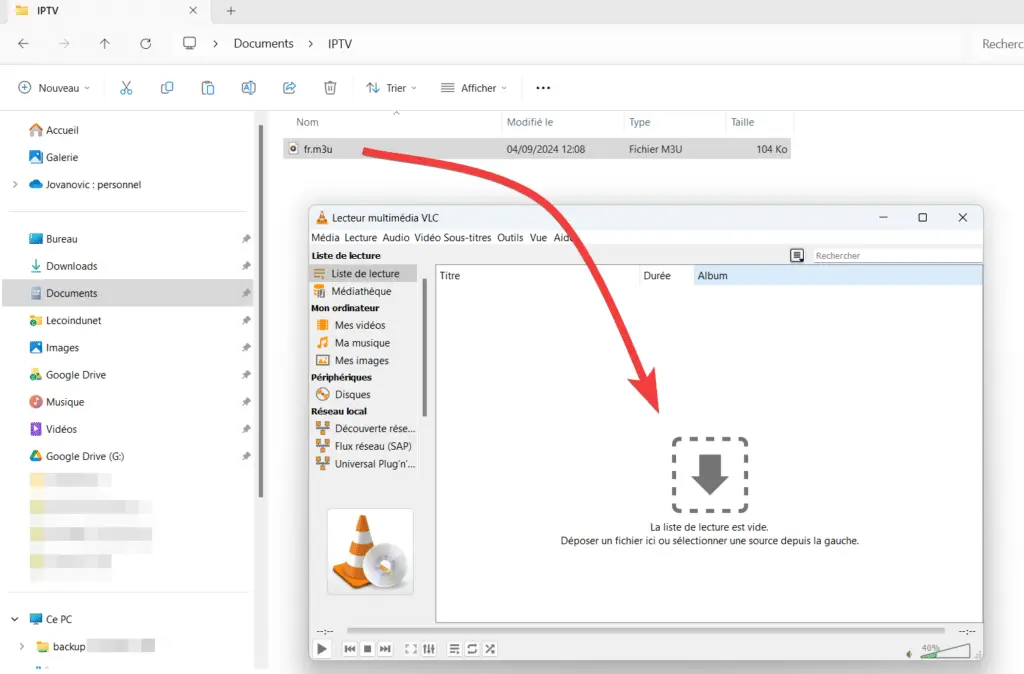Image resolution: width=1024 pixels, height=674 pixels.
Task: Click the Explorer delete trash icon
Action: 330,88
